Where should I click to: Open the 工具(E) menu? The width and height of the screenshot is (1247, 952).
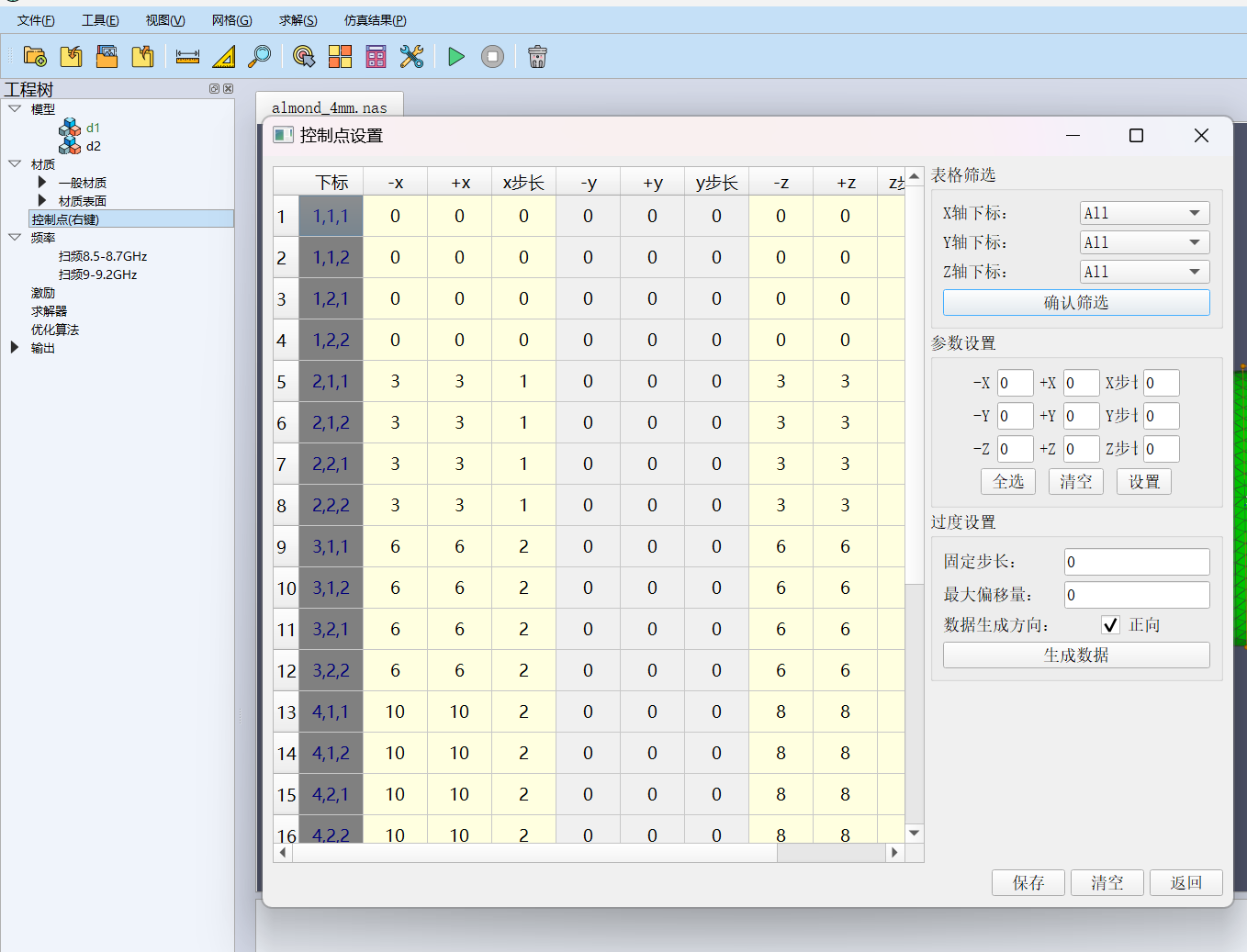[x=100, y=20]
